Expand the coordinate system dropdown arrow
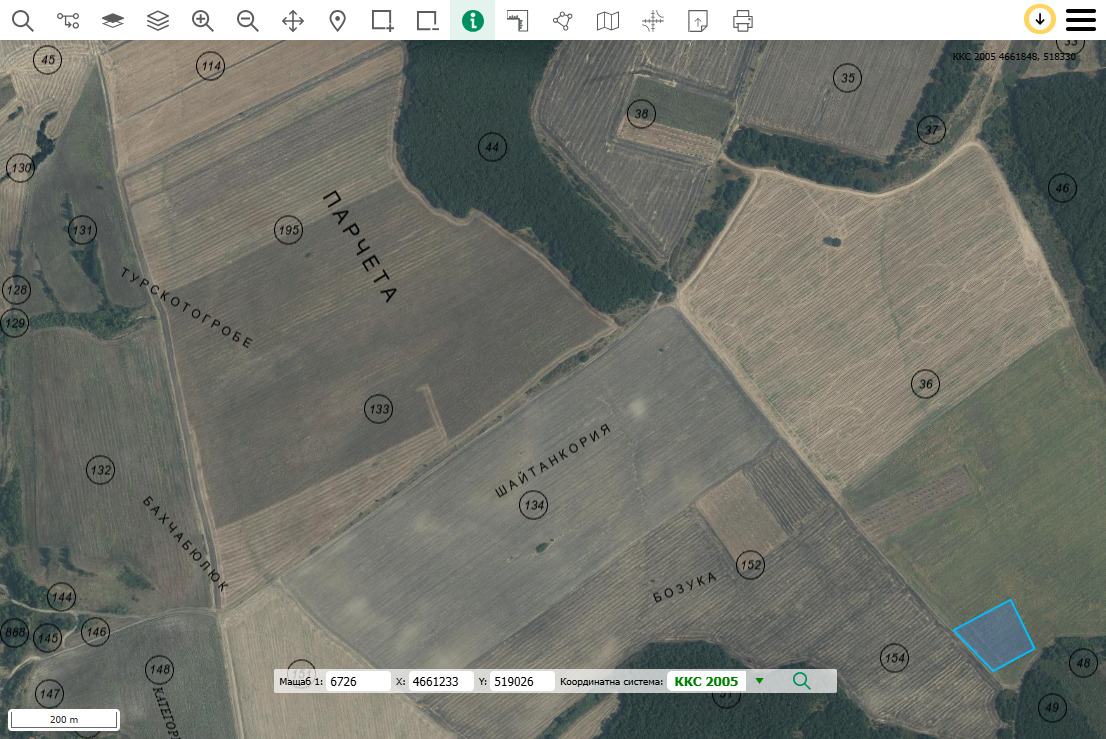Image resolution: width=1106 pixels, height=739 pixels. [759, 681]
